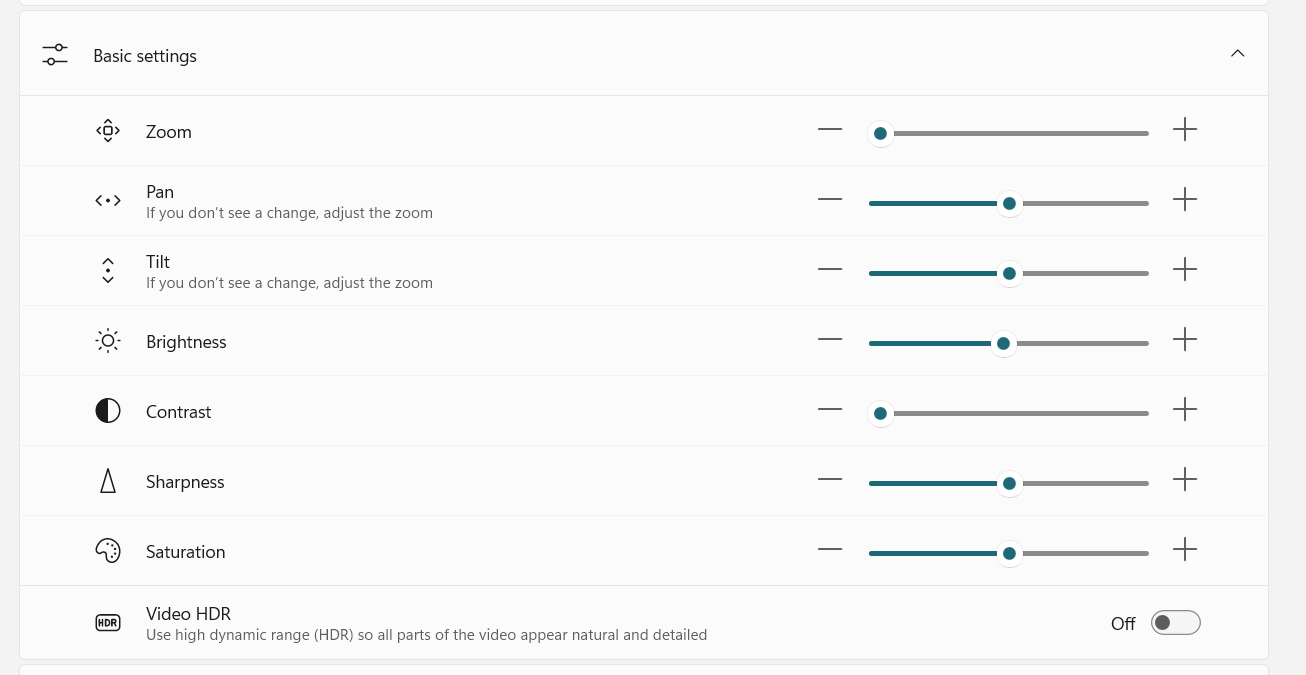Increase Brightness with the plus button

click(1185, 339)
